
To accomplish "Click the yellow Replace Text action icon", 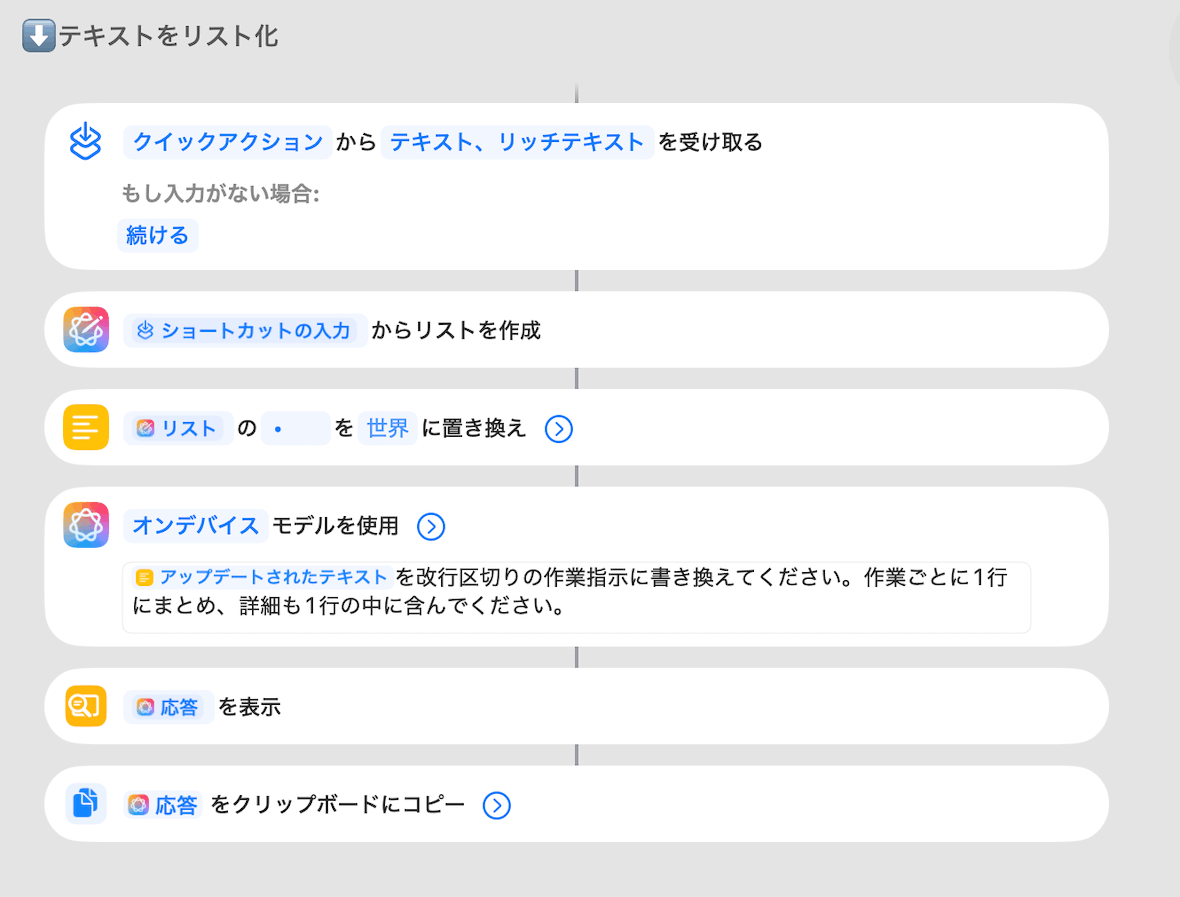I will coord(86,428).
